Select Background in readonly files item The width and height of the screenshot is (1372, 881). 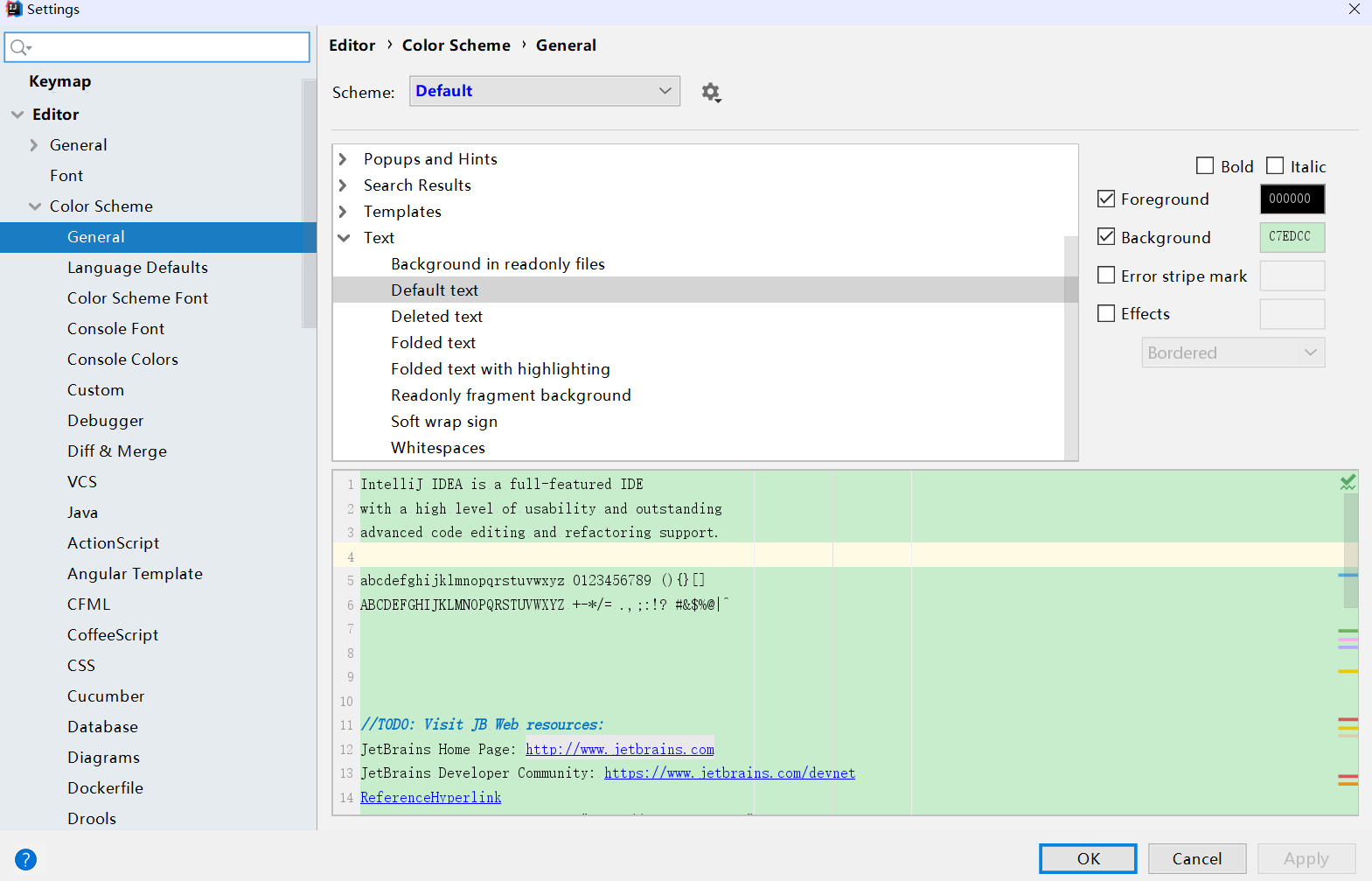498,264
